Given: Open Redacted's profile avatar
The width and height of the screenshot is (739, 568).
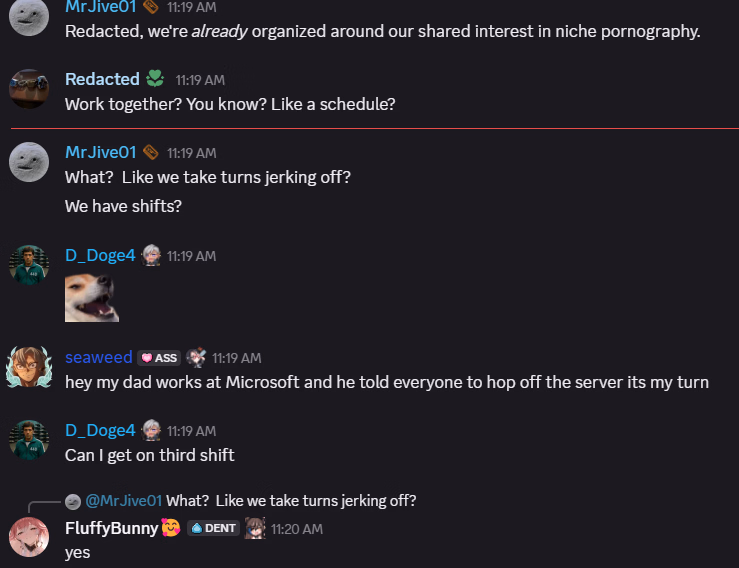Looking at the screenshot, I should point(29,89).
